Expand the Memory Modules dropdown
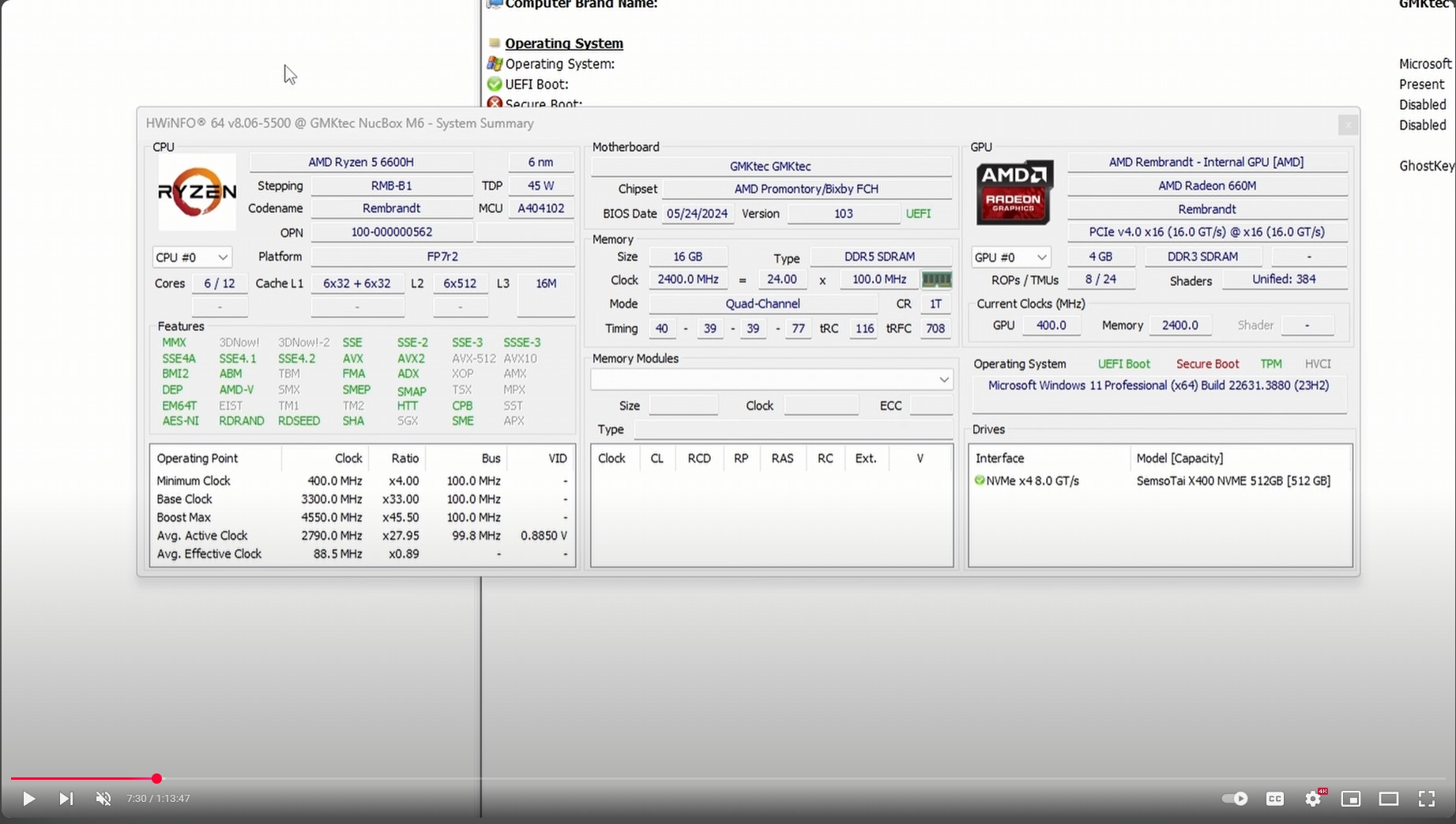Screen dimensions: 1456x824 (x=772, y=380)
